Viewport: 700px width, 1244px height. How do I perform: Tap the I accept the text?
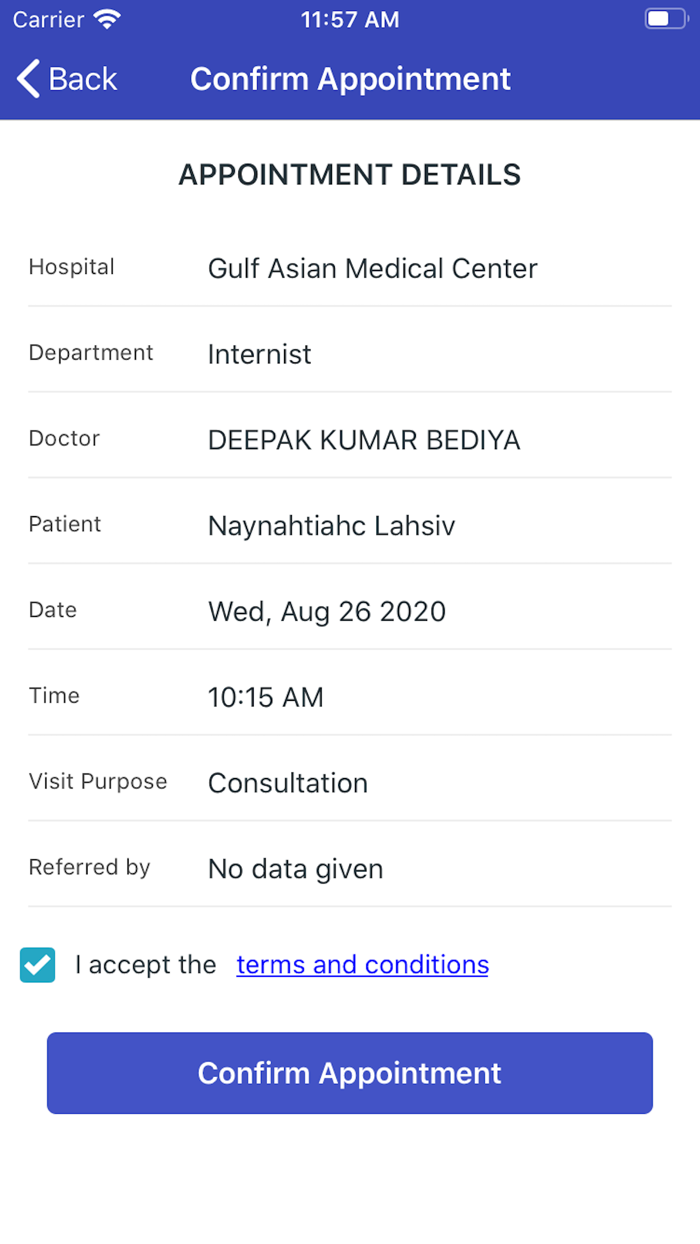point(145,965)
